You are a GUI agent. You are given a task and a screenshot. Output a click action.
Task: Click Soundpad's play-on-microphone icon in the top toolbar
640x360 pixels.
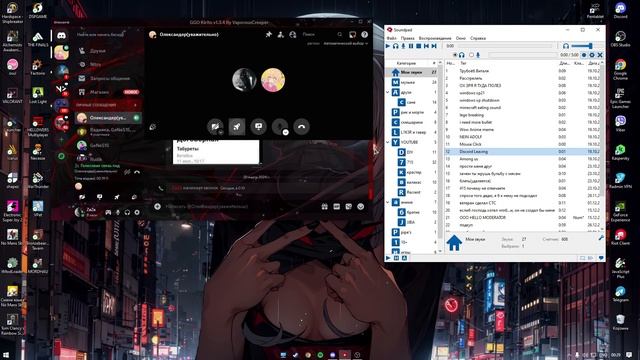[x=403, y=46]
